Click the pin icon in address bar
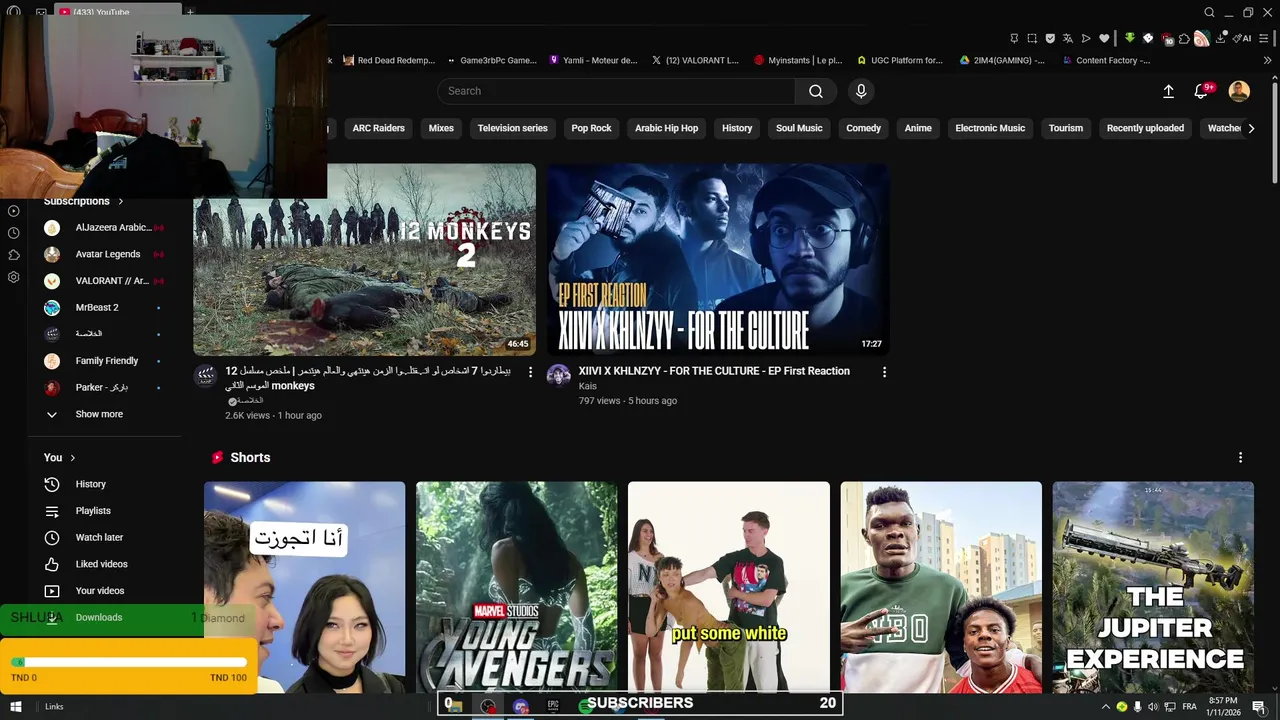This screenshot has width=1280, height=720. point(1014,38)
